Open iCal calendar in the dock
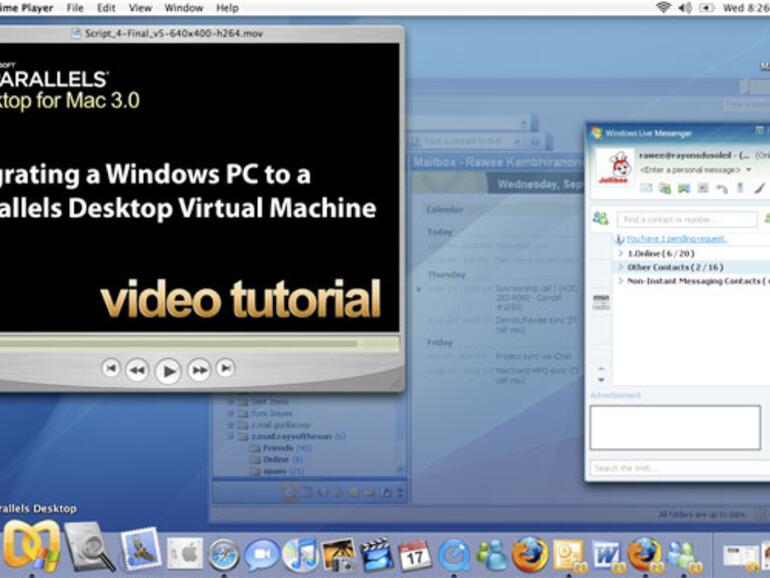The width and height of the screenshot is (770, 578). click(x=414, y=553)
